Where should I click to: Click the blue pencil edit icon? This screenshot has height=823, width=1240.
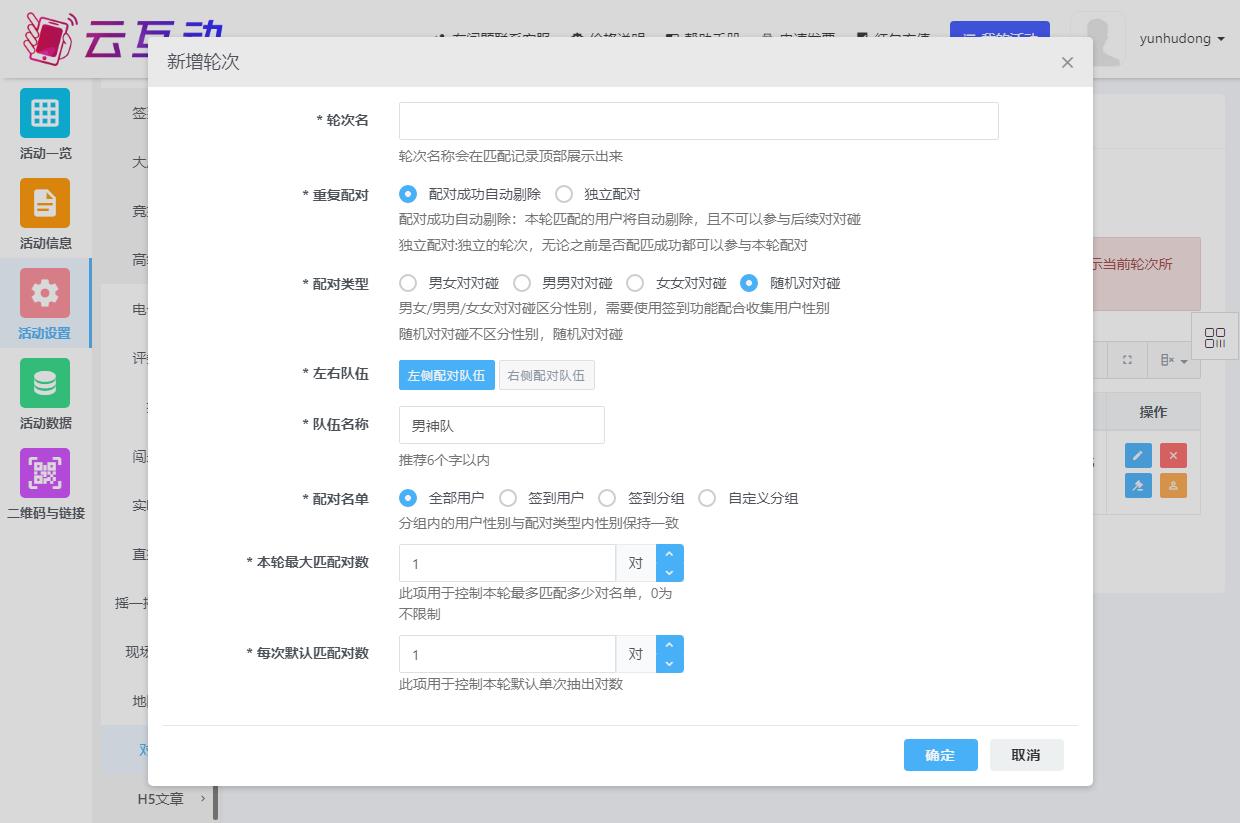coord(1138,456)
